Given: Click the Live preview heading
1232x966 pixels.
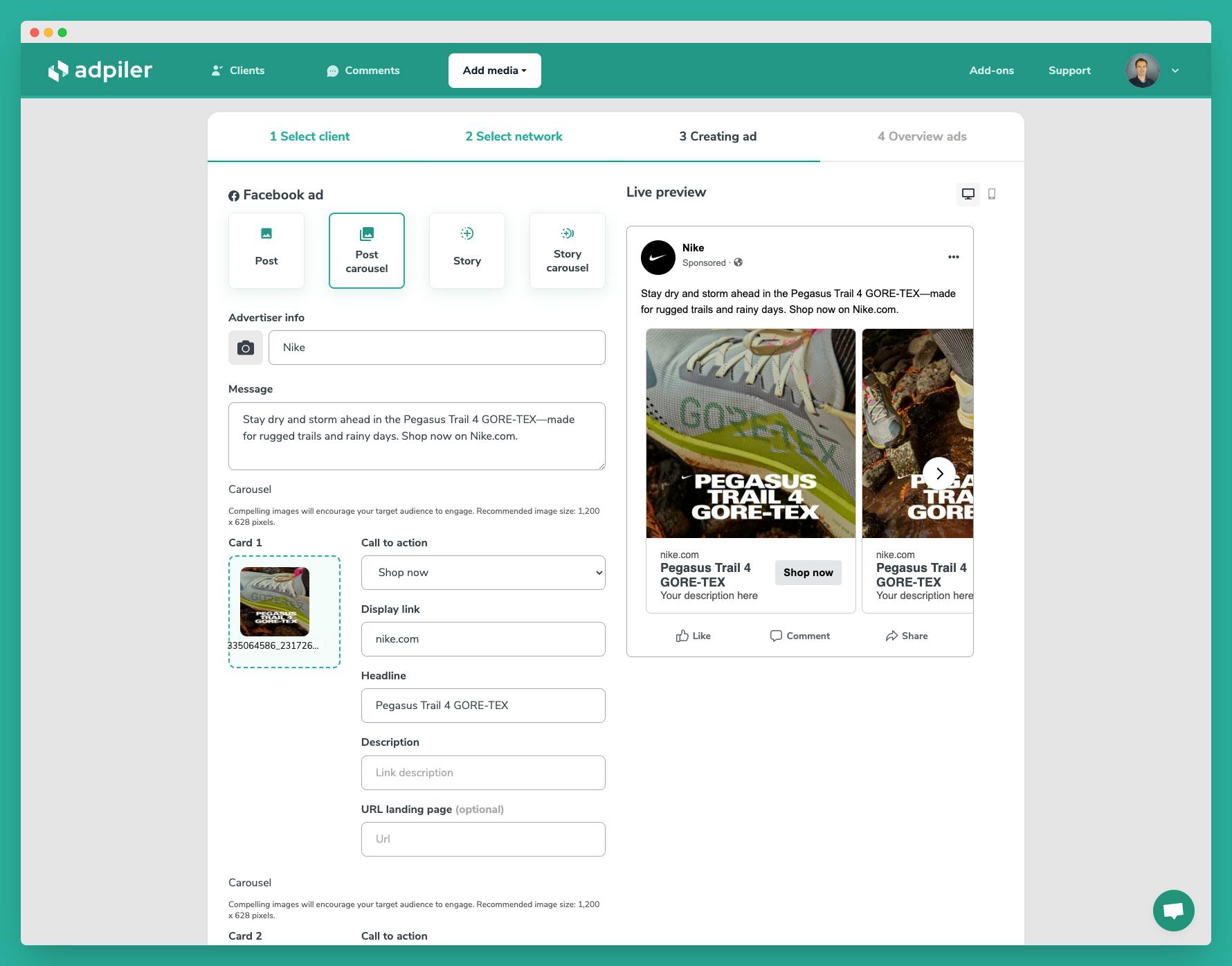Looking at the screenshot, I should click(666, 193).
